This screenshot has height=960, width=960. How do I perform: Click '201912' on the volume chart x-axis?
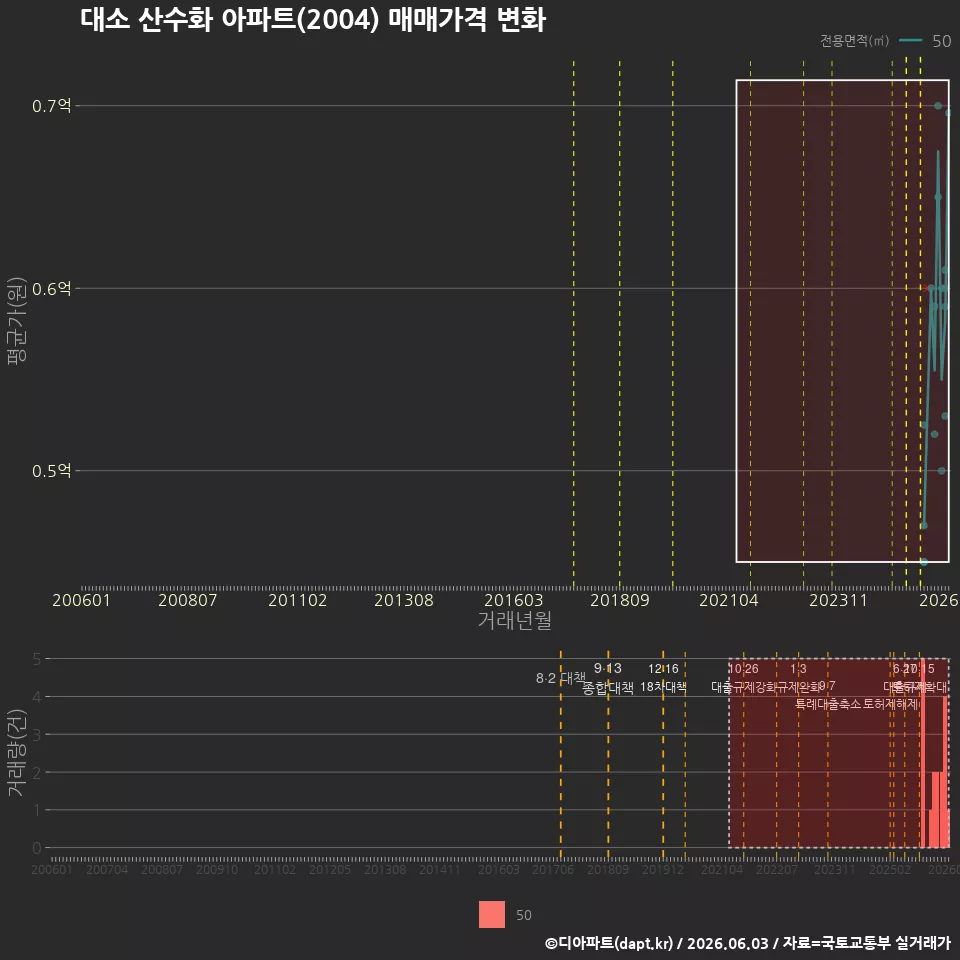tap(662, 869)
